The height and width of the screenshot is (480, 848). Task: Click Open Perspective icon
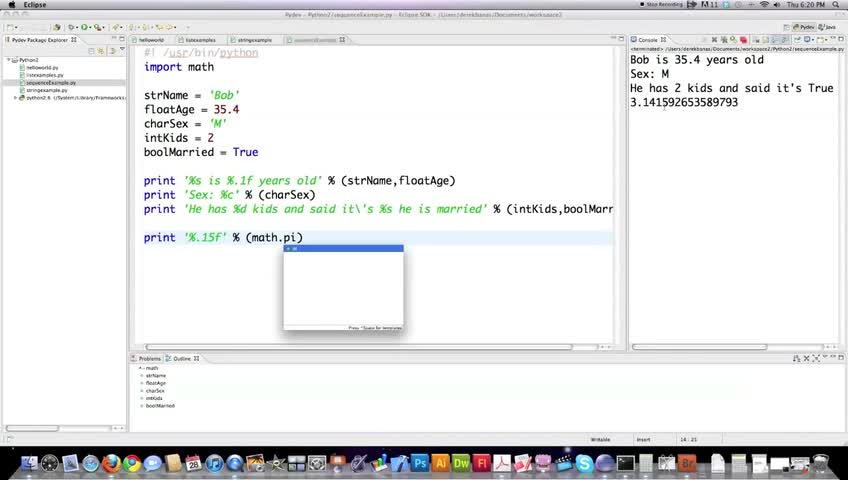point(786,27)
